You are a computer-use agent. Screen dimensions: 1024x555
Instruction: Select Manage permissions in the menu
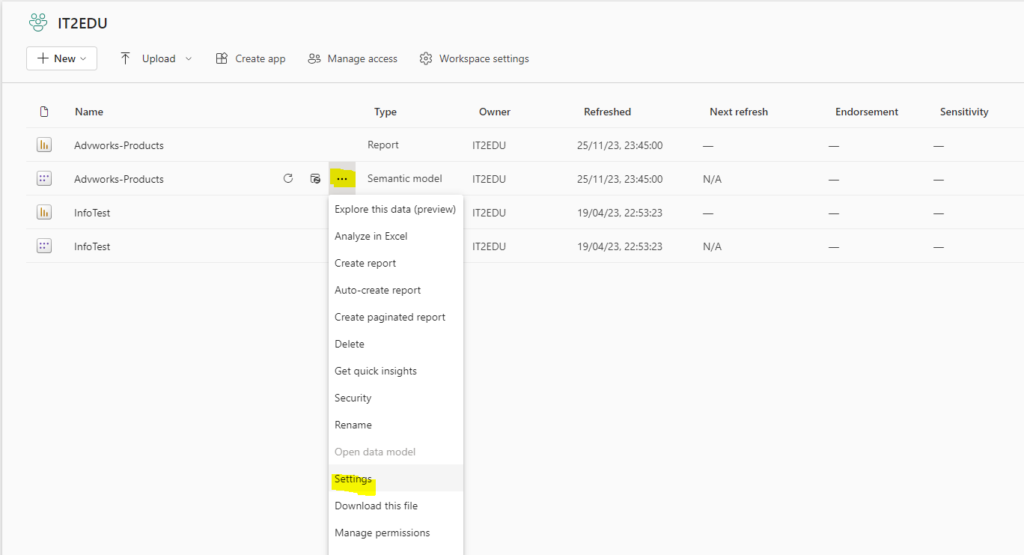(x=382, y=533)
